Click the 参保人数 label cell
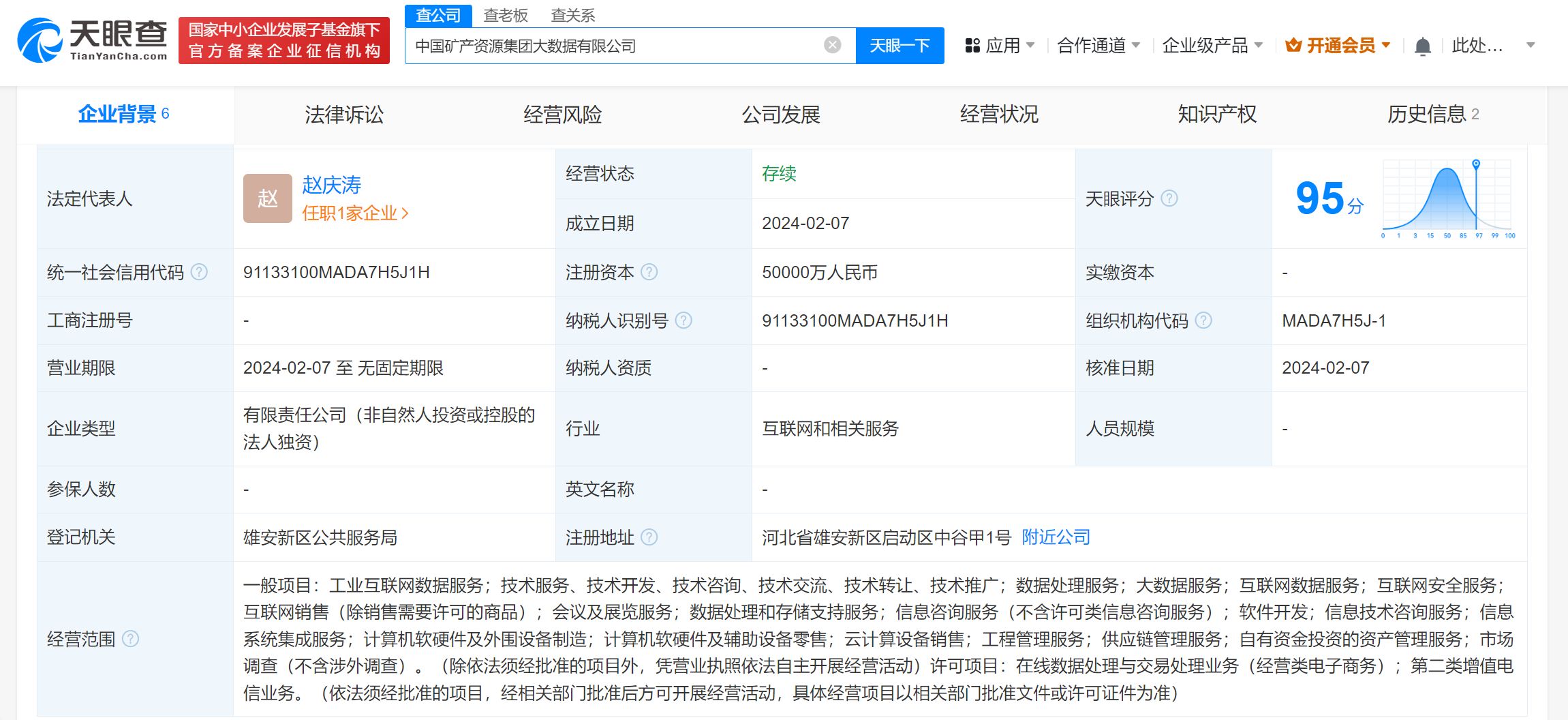The width and height of the screenshot is (1568, 720). coord(136,489)
